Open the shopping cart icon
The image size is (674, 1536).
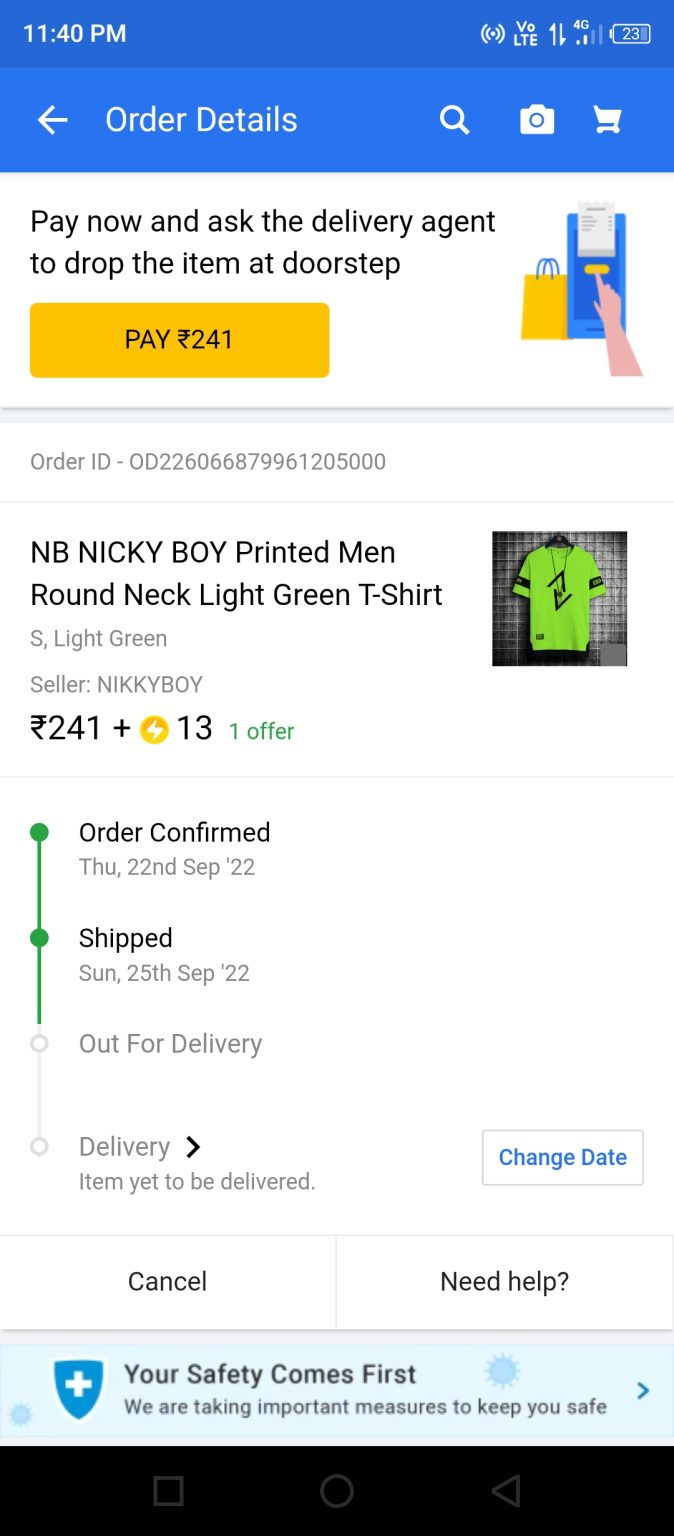click(608, 120)
